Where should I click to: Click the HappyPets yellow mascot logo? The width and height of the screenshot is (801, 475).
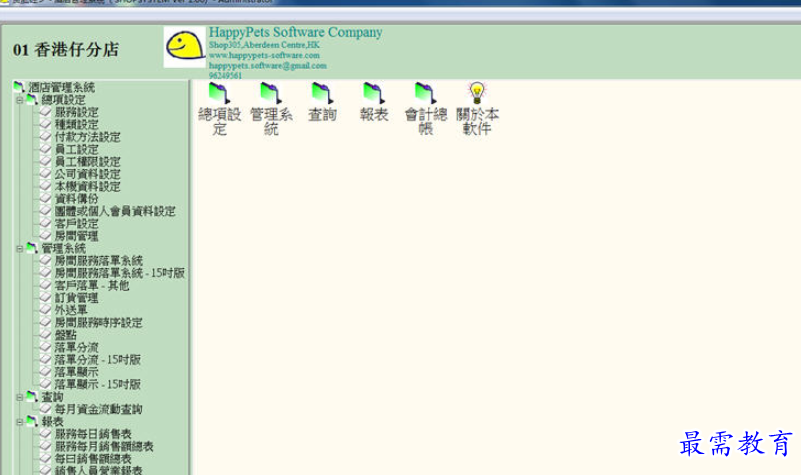click(185, 47)
